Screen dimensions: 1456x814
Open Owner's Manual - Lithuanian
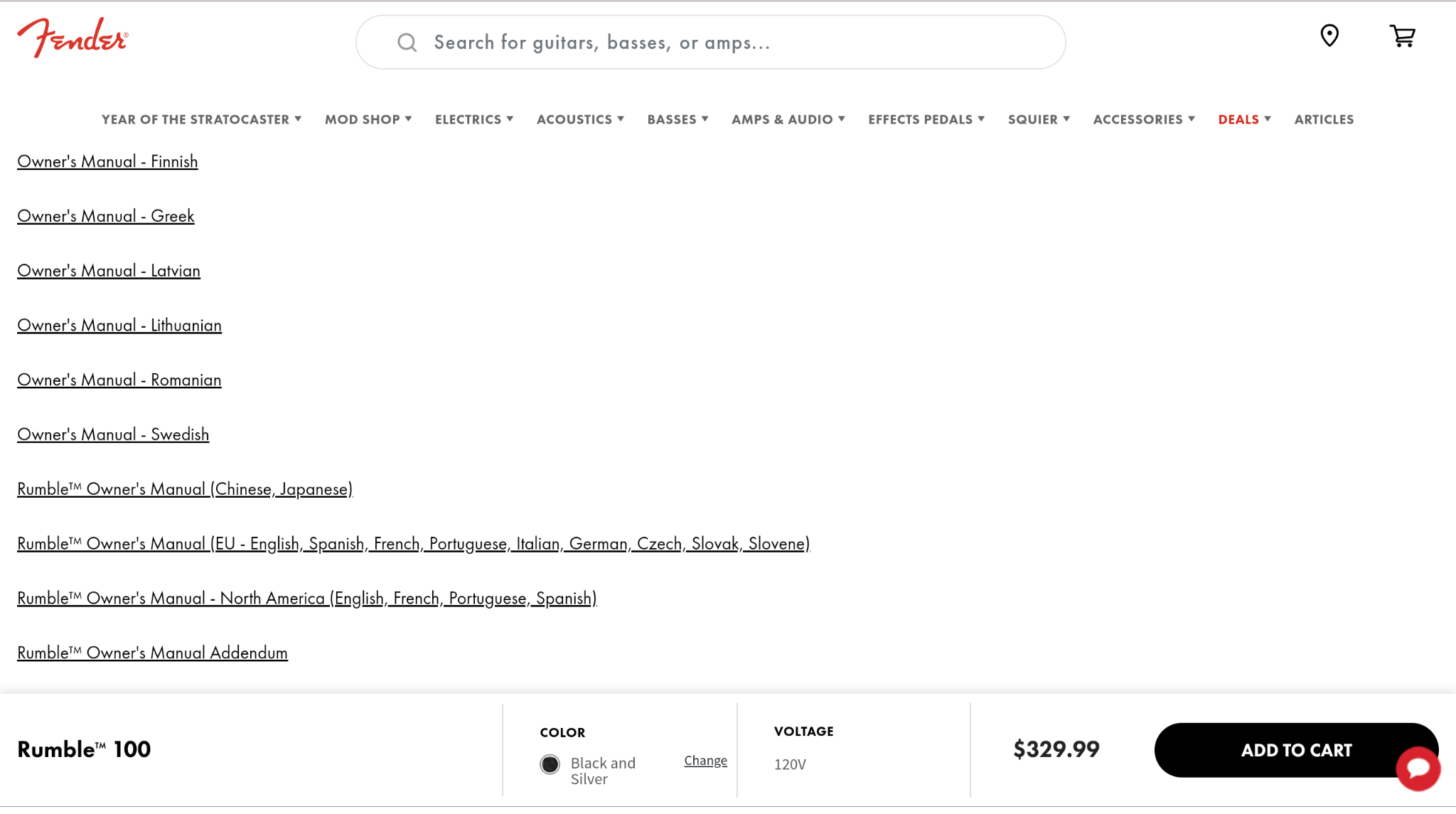coord(119,326)
